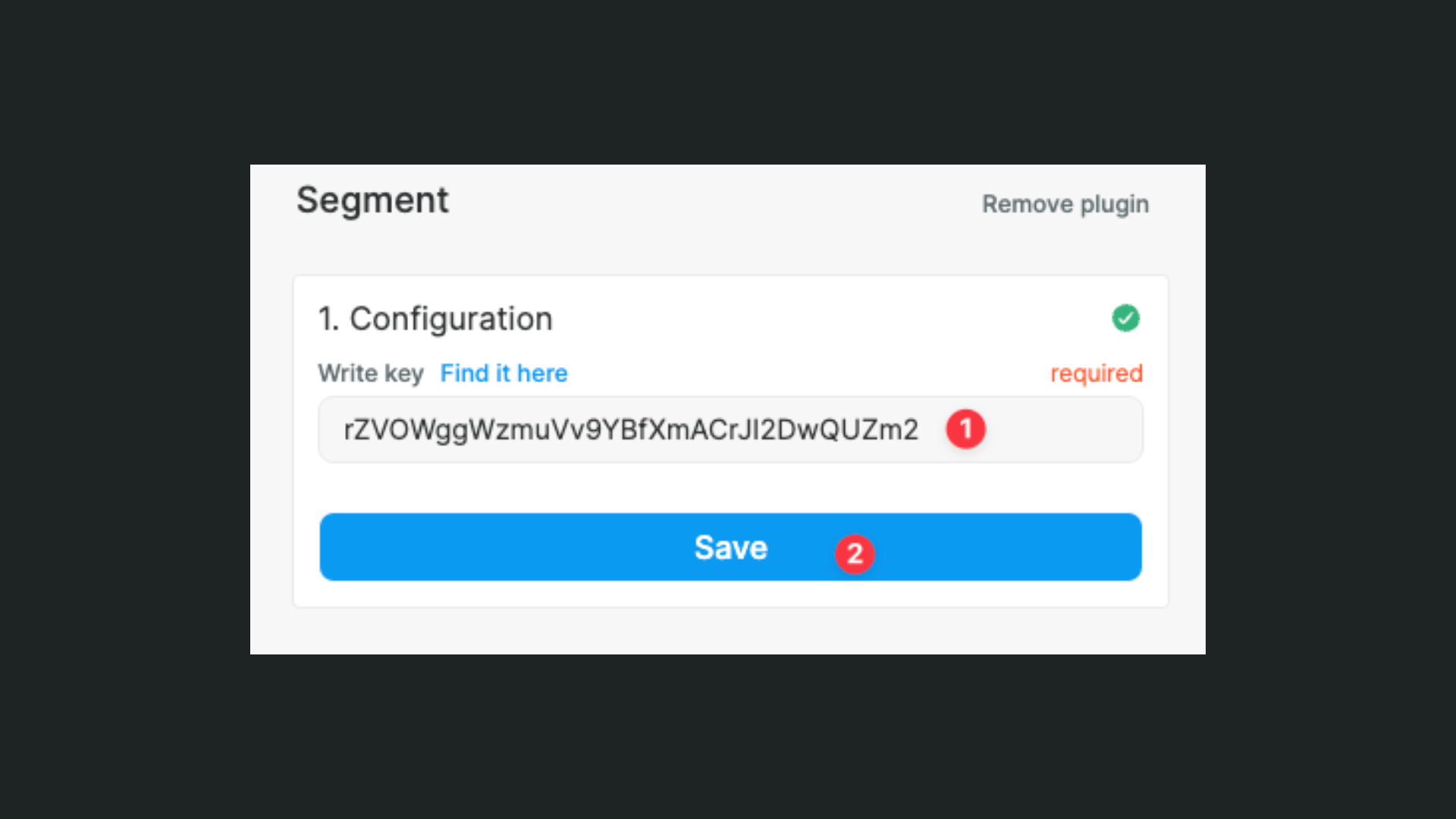Click the 1. Configuration section title
The image size is (1456, 819).
435,318
